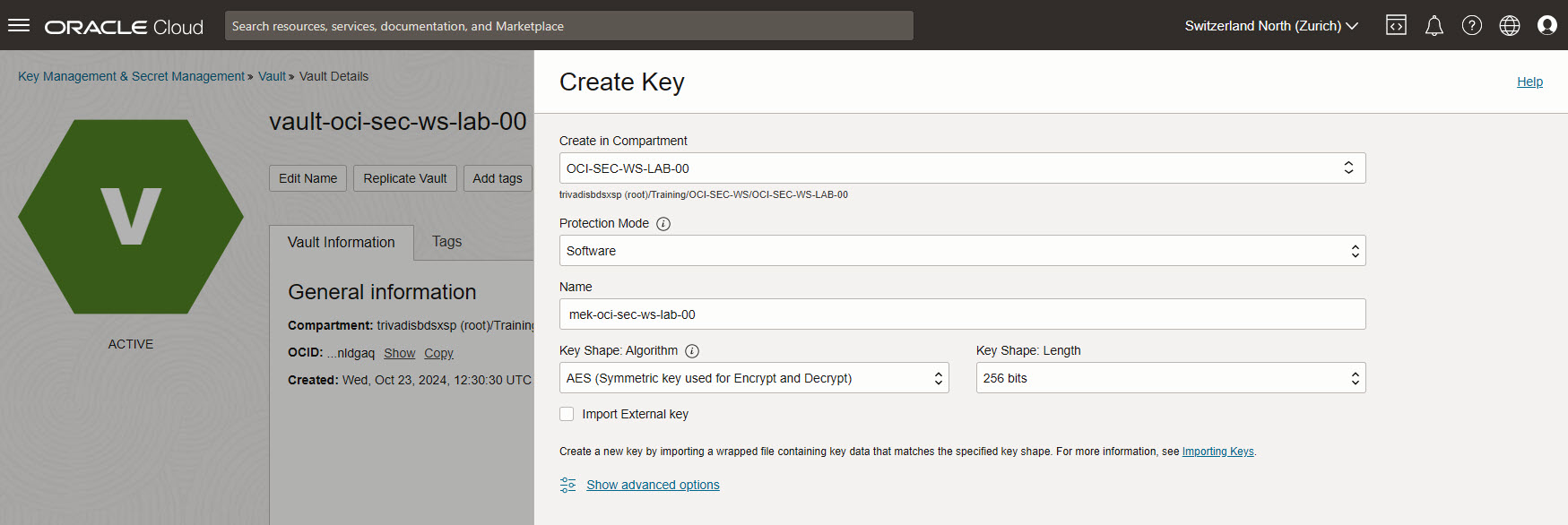Open the Switzerland North (Zurich) region selector
Viewport: 1568px width, 525px height.
1271,26
